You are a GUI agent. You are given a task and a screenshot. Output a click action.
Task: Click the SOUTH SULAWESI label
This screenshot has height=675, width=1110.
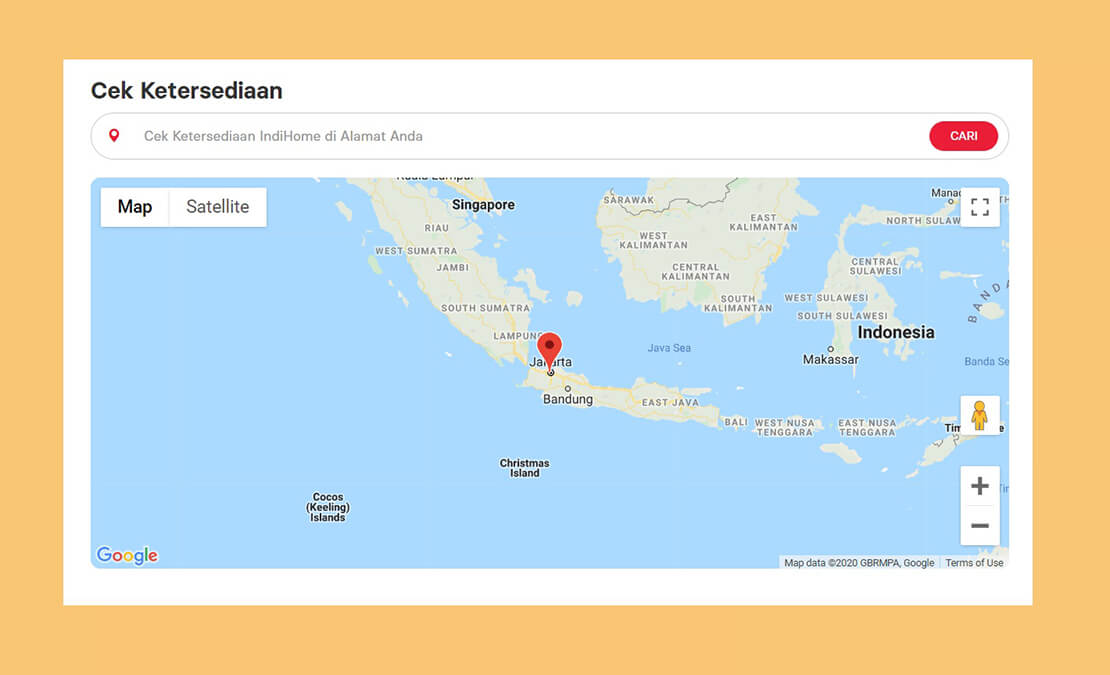point(842,316)
